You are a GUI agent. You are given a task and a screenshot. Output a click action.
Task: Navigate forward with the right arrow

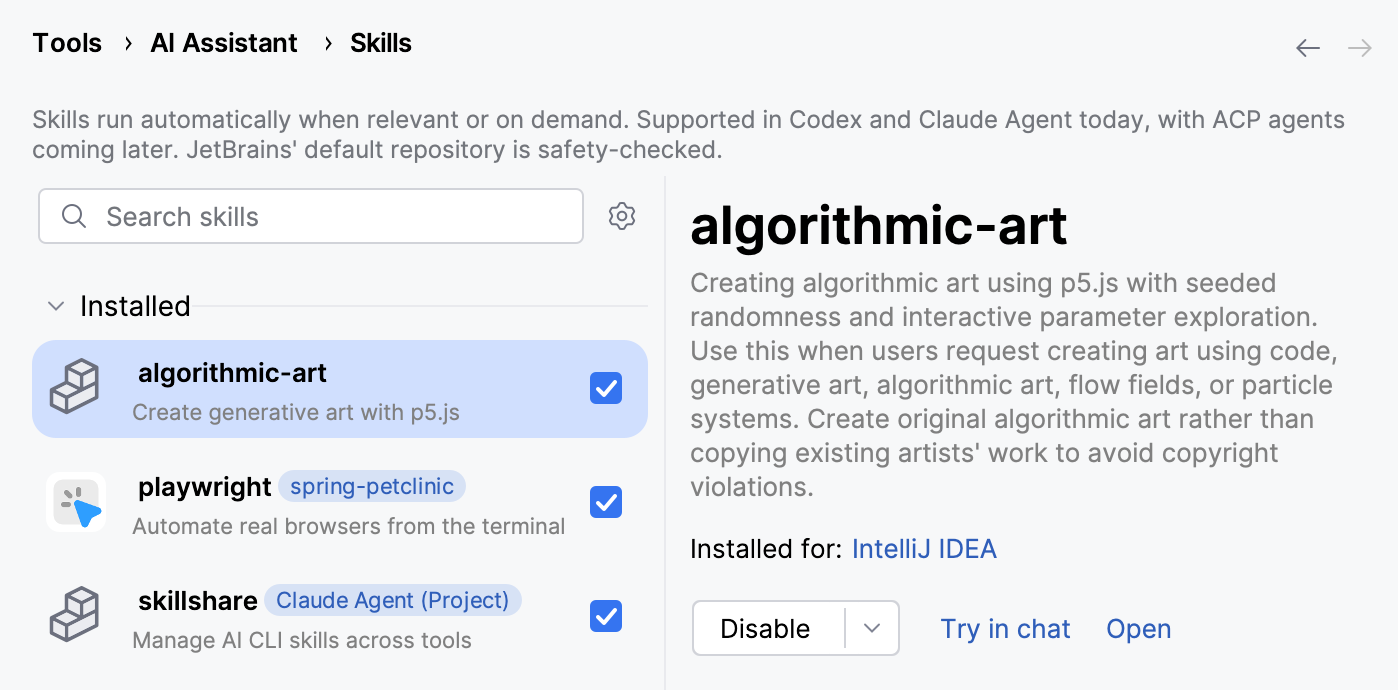pos(1360,48)
